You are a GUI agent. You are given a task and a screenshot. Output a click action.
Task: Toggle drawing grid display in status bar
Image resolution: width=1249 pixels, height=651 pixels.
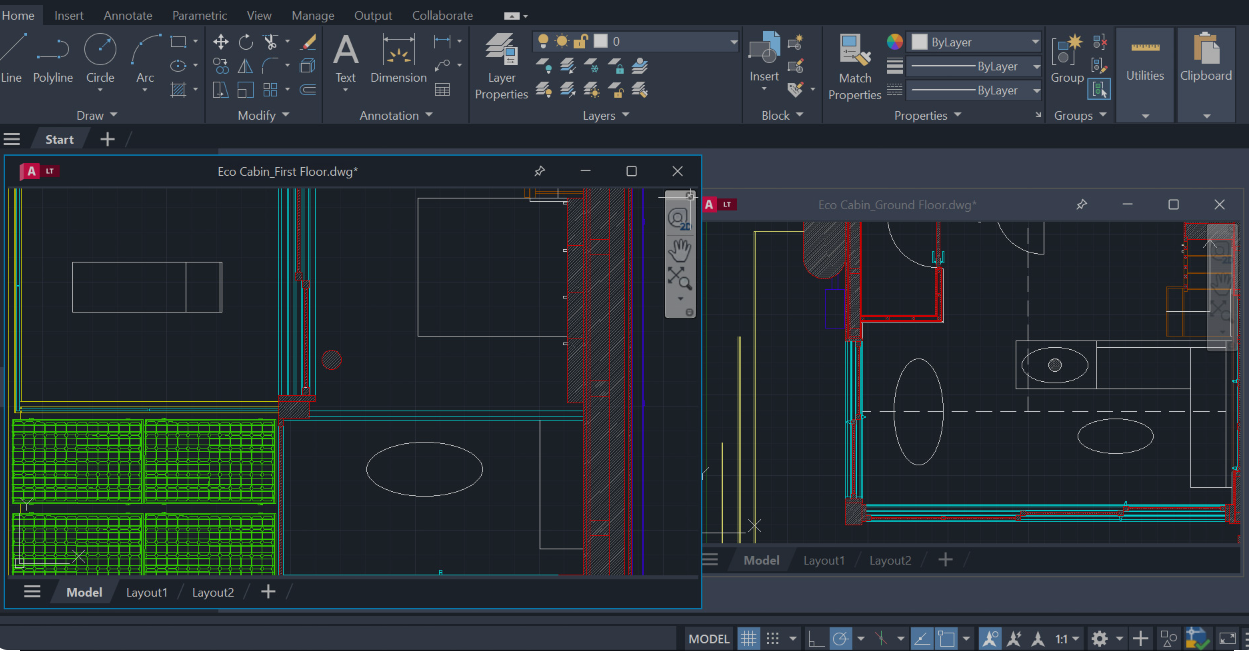pos(749,638)
